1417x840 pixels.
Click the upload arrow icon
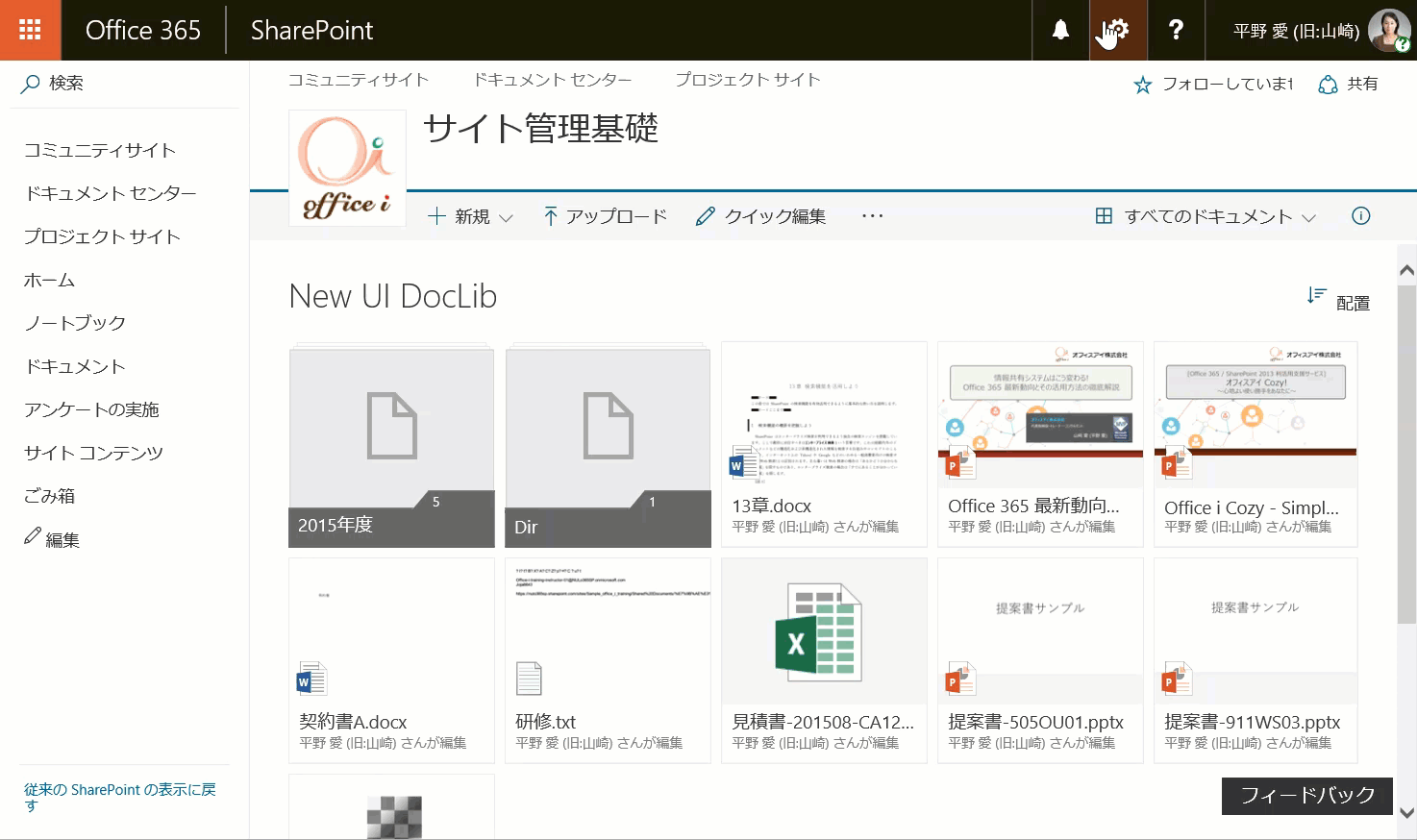(x=550, y=216)
